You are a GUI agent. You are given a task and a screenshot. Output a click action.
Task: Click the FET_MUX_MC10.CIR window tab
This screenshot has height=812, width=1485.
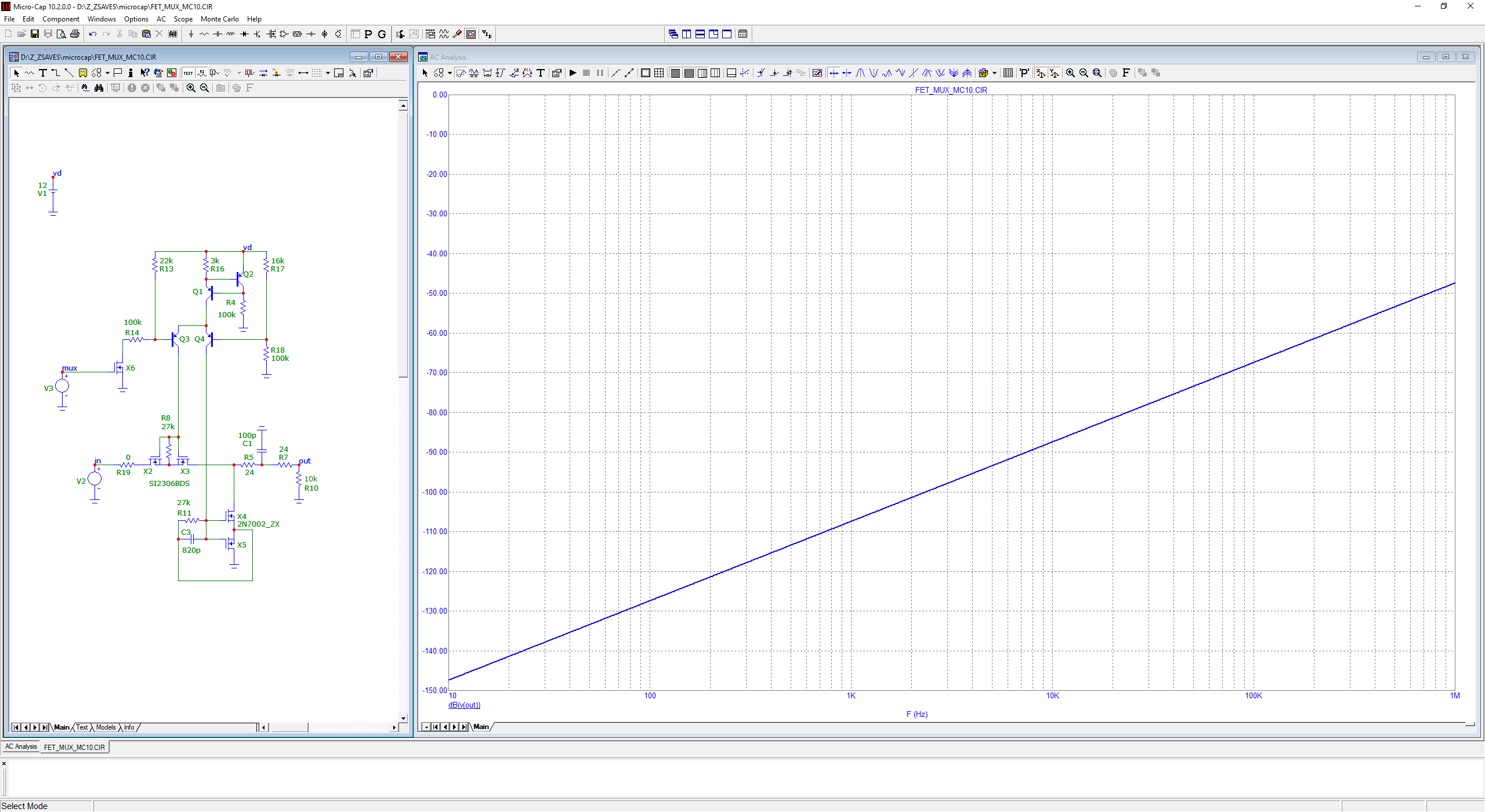[x=74, y=747]
